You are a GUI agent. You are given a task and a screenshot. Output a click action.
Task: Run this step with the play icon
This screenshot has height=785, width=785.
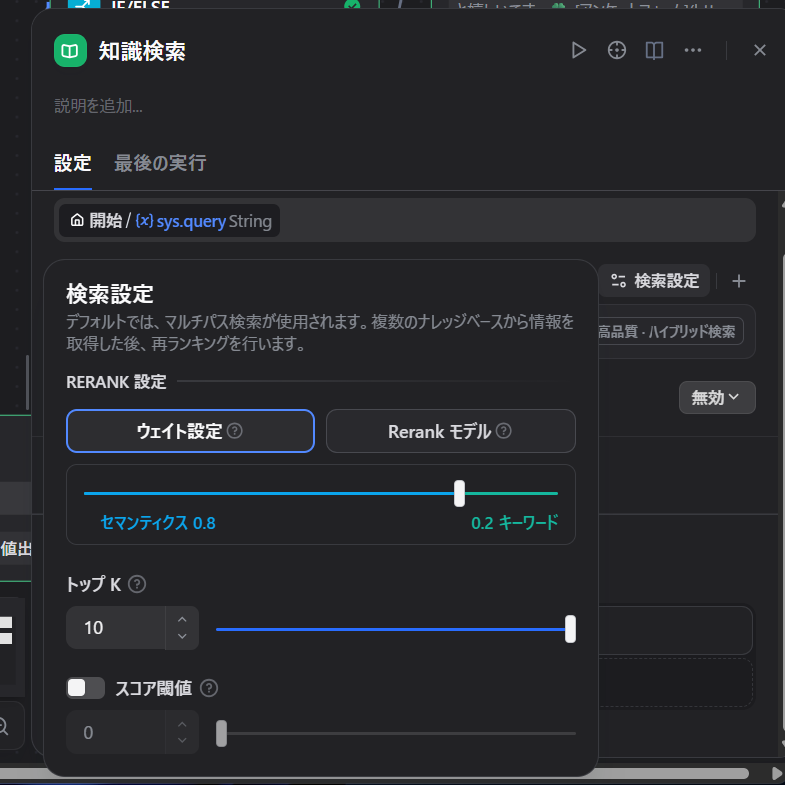pos(578,51)
